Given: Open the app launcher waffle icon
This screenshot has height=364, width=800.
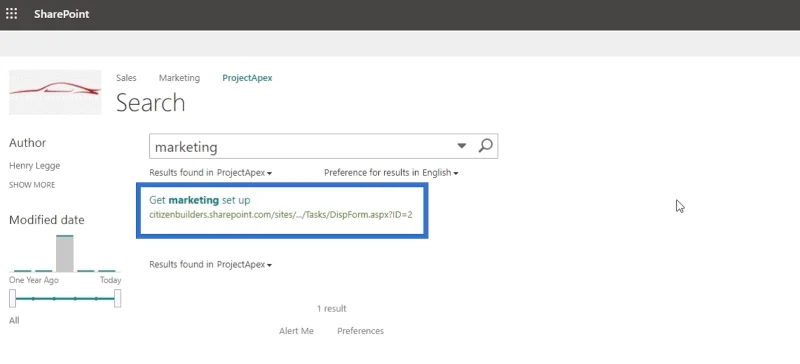Looking at the screenshot, I should pyautogui.click(x=11, y=14).
